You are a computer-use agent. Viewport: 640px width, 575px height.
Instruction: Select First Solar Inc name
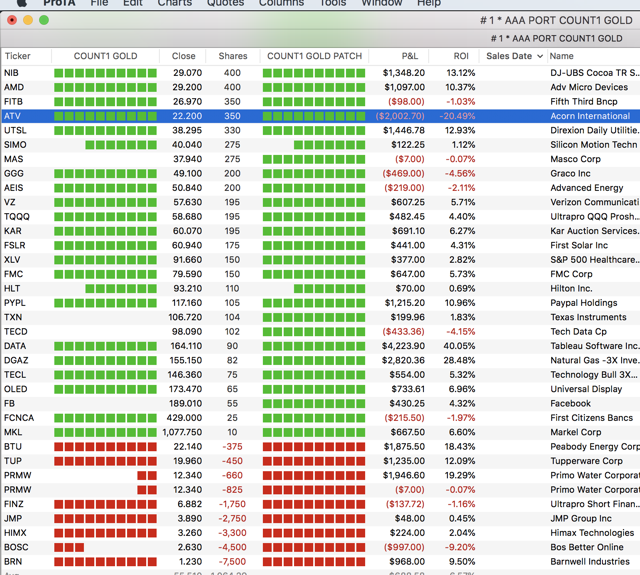click(x=579, y=245)
